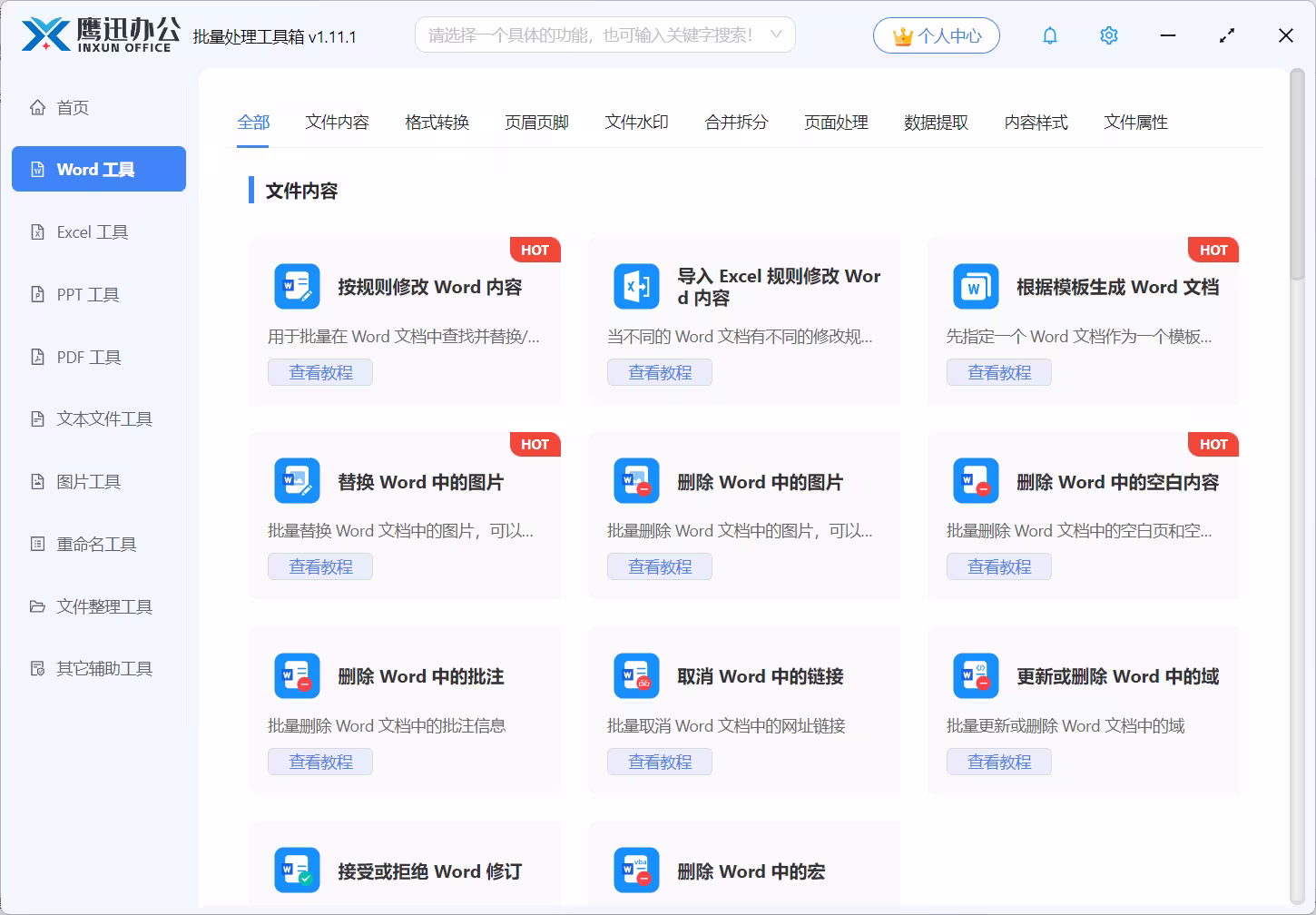Image resolution: width=1316 pixels, height=915 pixels.
Task: Switch to the 格式转换 tab
Action: (x=437, y=123)
